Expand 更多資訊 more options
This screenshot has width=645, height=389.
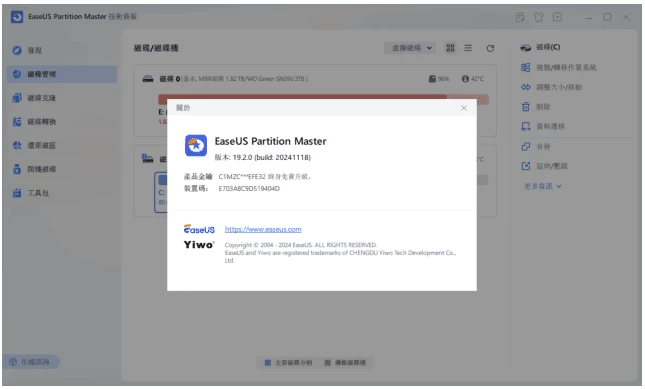(x=543, y=186)
